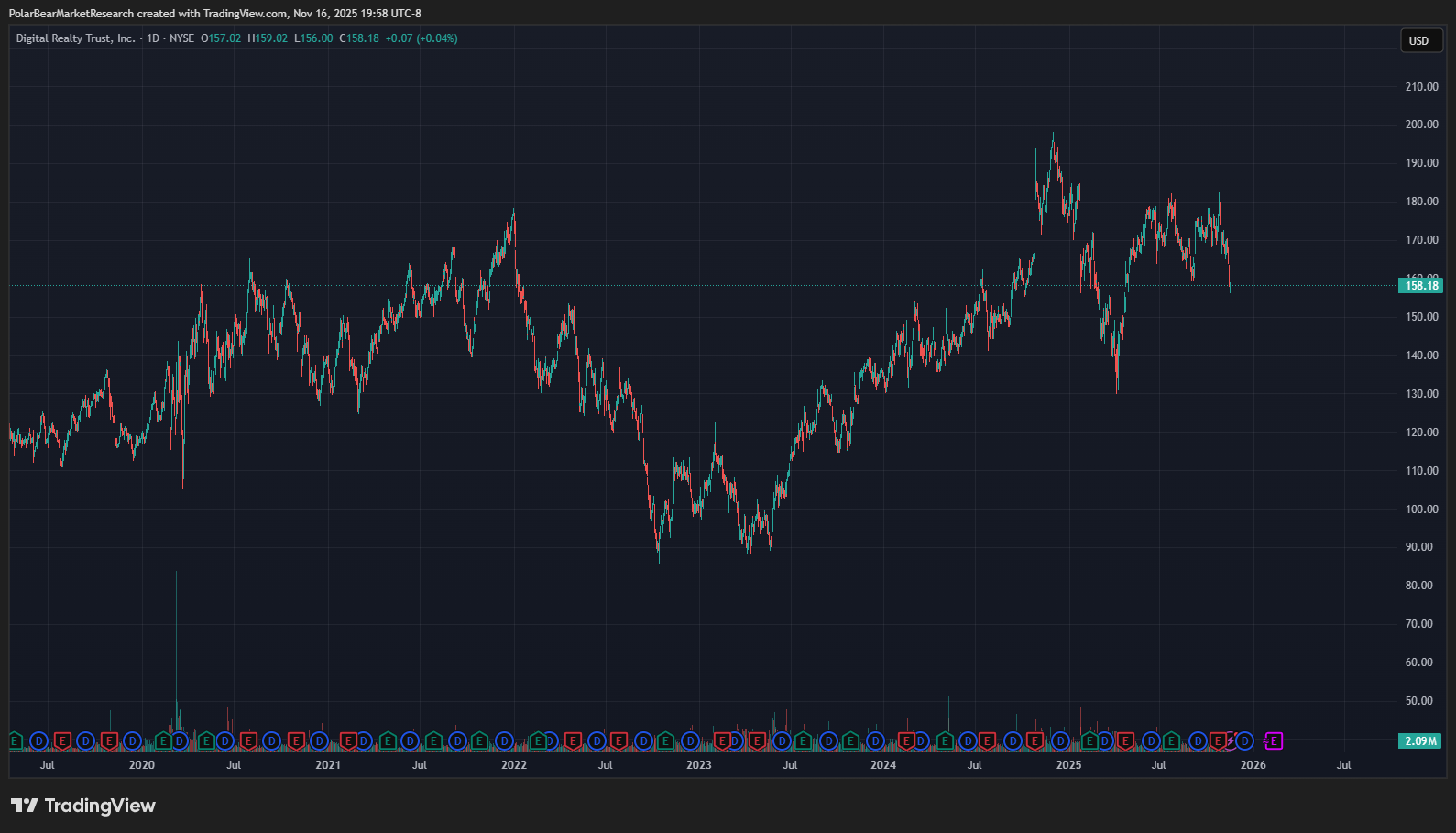1456x833 pixels.
Task: Click the 2.09M volume label
Action: point(1421,740)
